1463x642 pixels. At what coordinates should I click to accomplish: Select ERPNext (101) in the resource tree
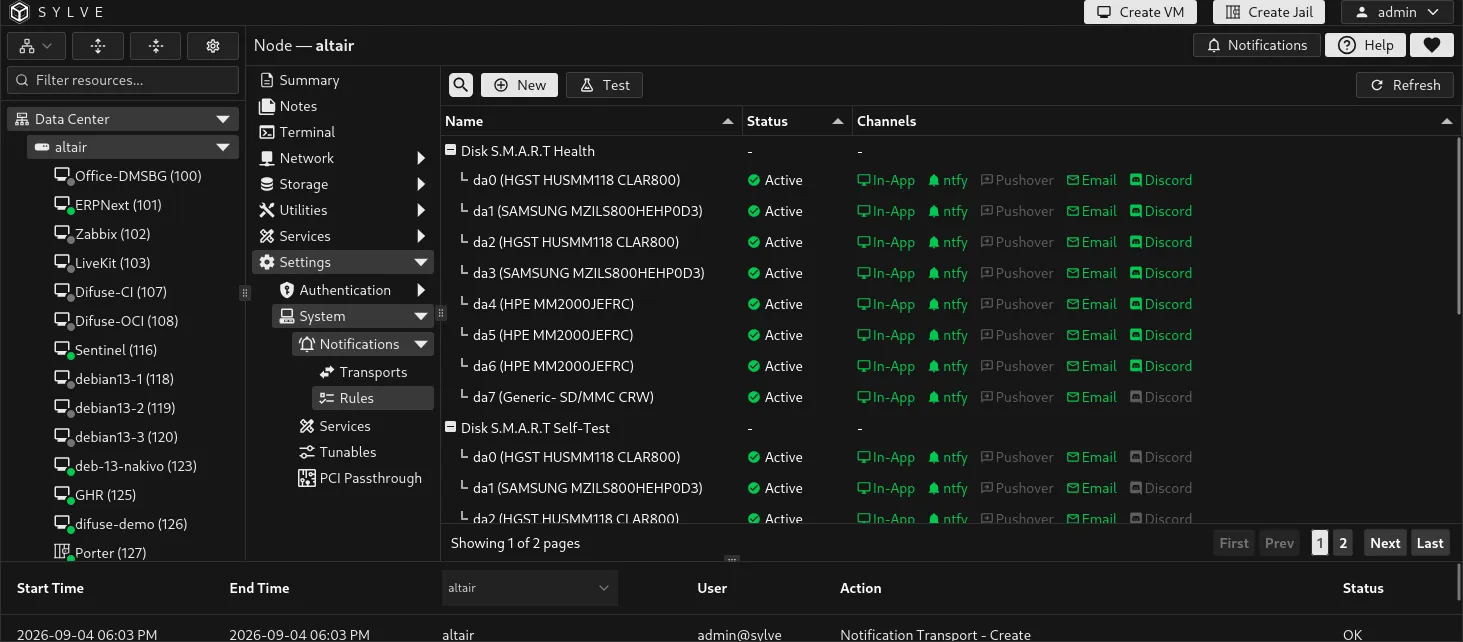108,205
